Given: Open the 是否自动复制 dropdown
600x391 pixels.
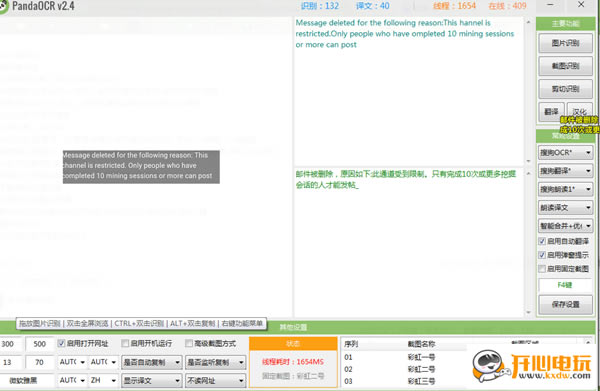Looking at the screenshot, I should 152,362.
